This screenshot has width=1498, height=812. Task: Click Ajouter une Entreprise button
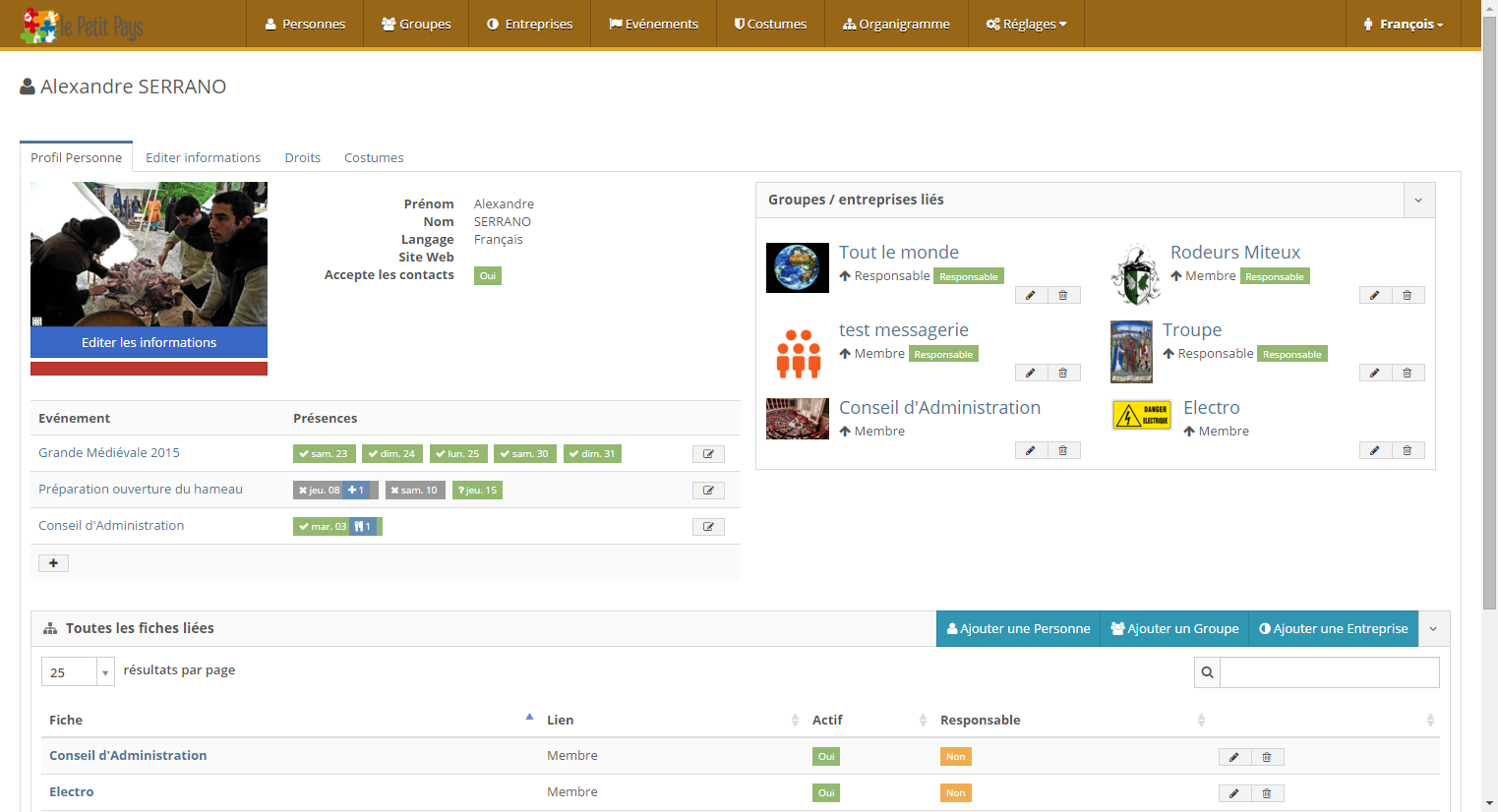[x=1334, y=629]
